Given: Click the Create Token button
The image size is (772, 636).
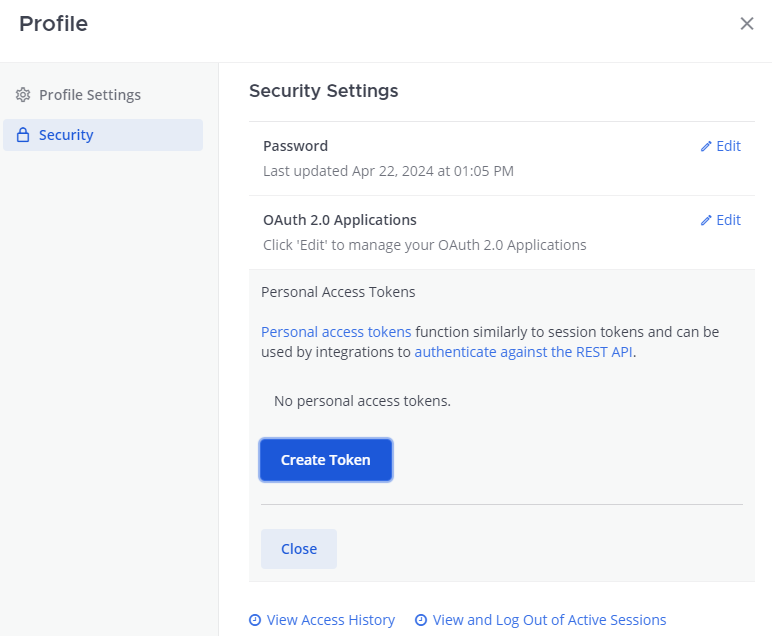Looking at the screenshot, I should click(326, 460).
